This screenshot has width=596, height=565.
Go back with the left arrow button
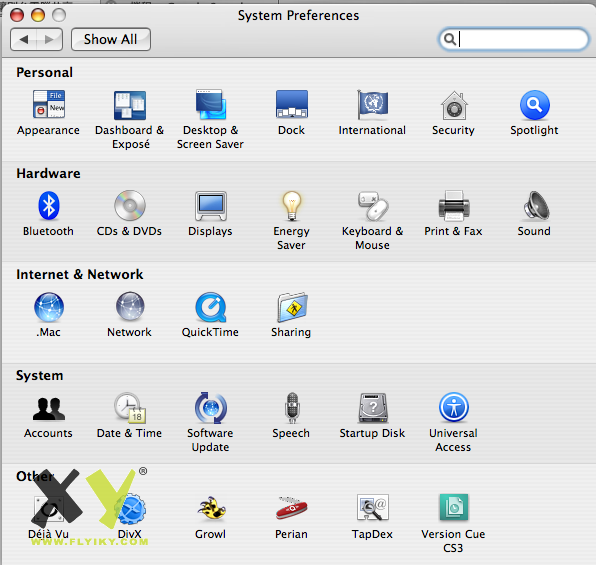(x=24, y=39)
